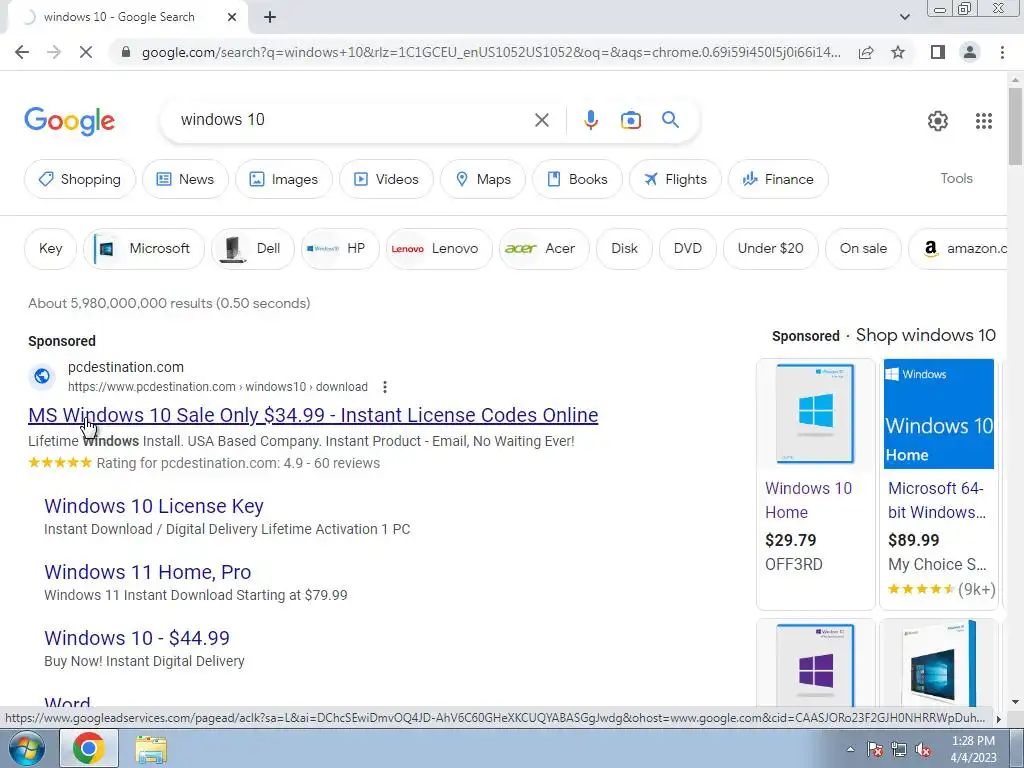This screenshot has height=768, width=1024.
Task: Open the Chrome three-dot menu
Action: pyautogui.click(x=1002, y=52)
